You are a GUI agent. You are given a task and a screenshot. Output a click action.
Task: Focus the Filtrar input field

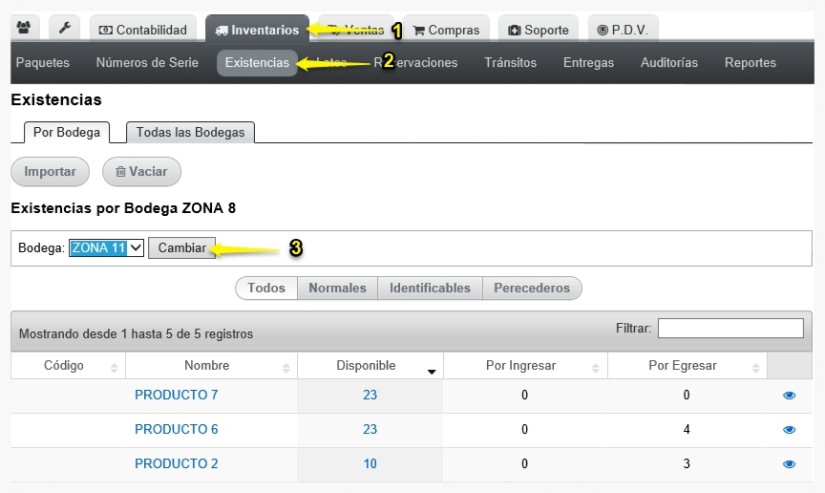pyautogui.click(x=730, y=328)
